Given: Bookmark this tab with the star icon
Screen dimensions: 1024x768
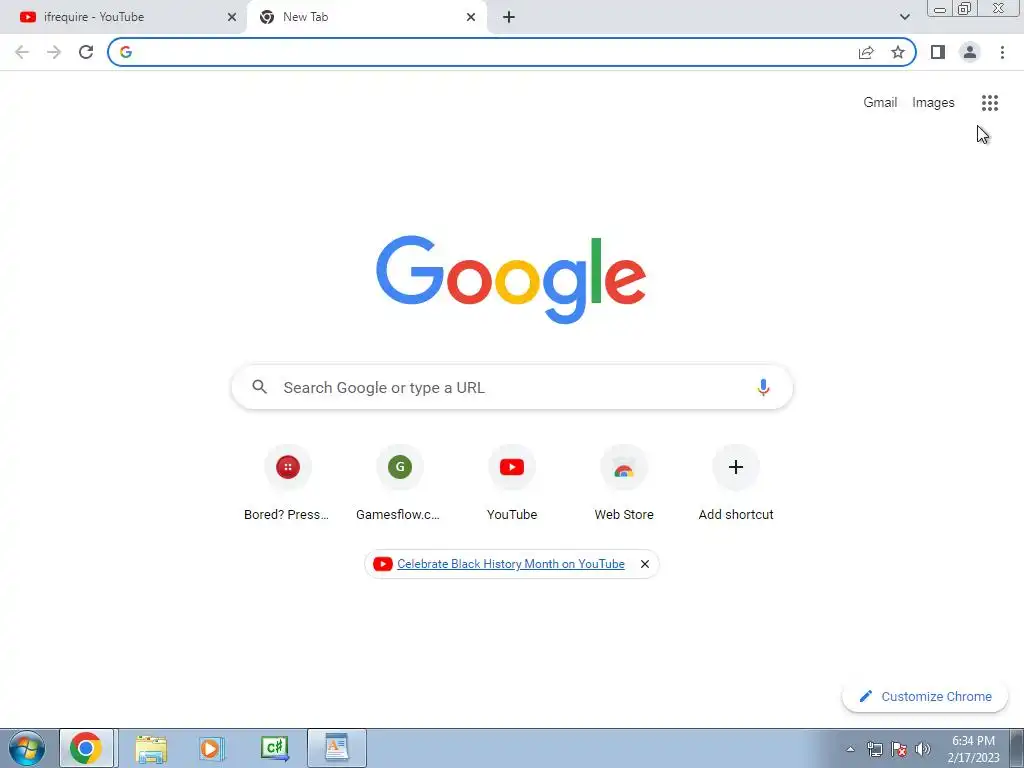Looking at the screenshot, I should pos(898,52).
